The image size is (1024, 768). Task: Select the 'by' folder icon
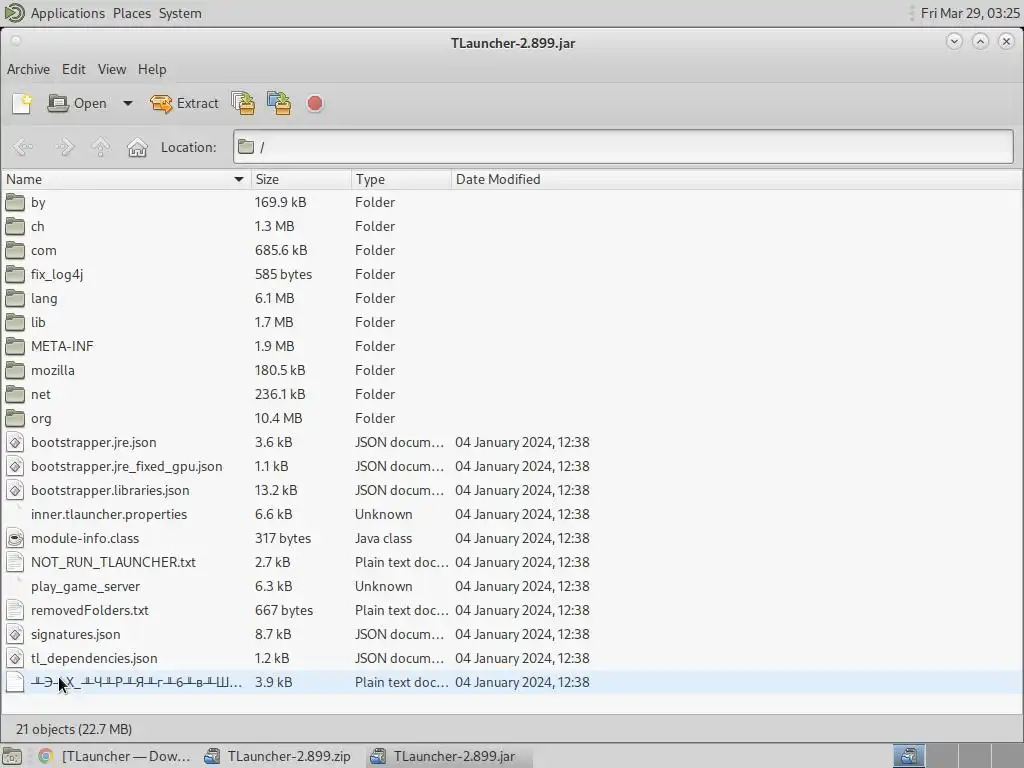[15, 202]
